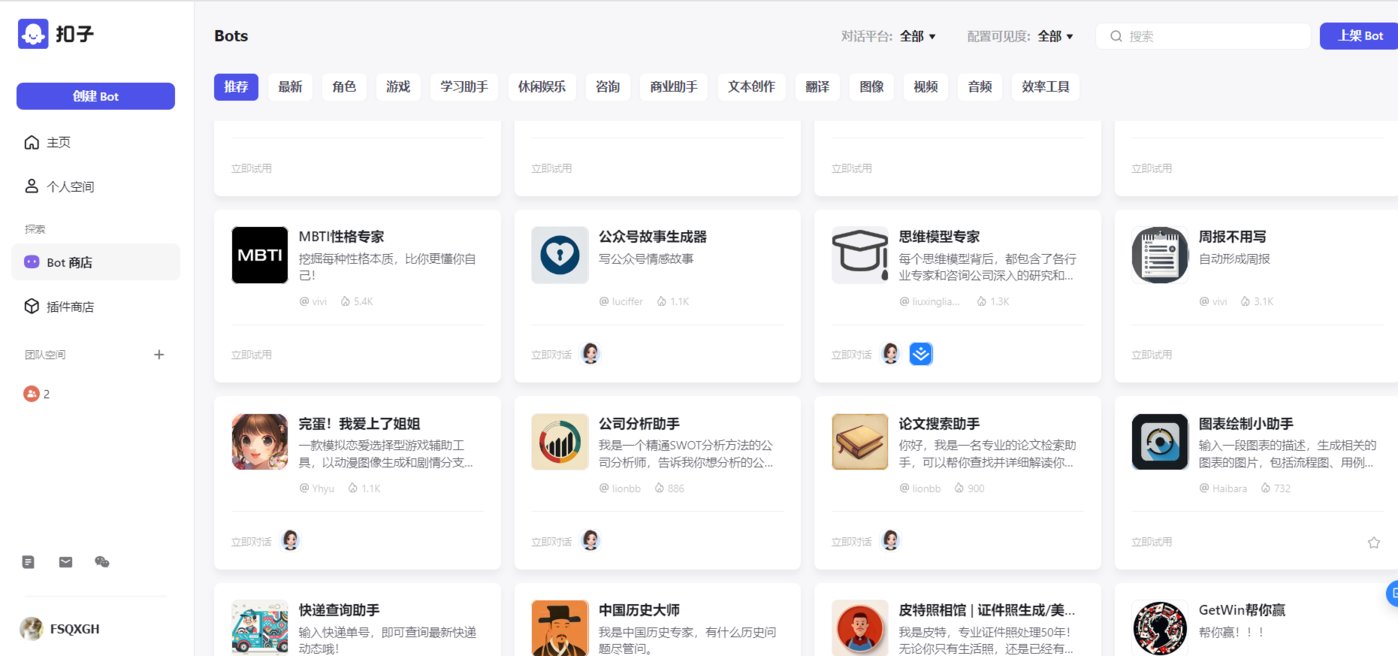Select the 图像 category tab
Screen dimensions: 1398x656
click(872, 87)
